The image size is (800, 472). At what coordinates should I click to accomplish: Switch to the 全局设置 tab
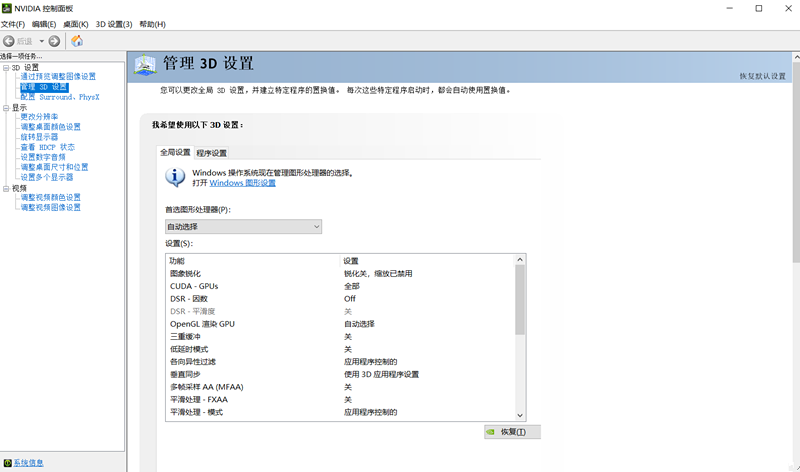coord(175,152)
